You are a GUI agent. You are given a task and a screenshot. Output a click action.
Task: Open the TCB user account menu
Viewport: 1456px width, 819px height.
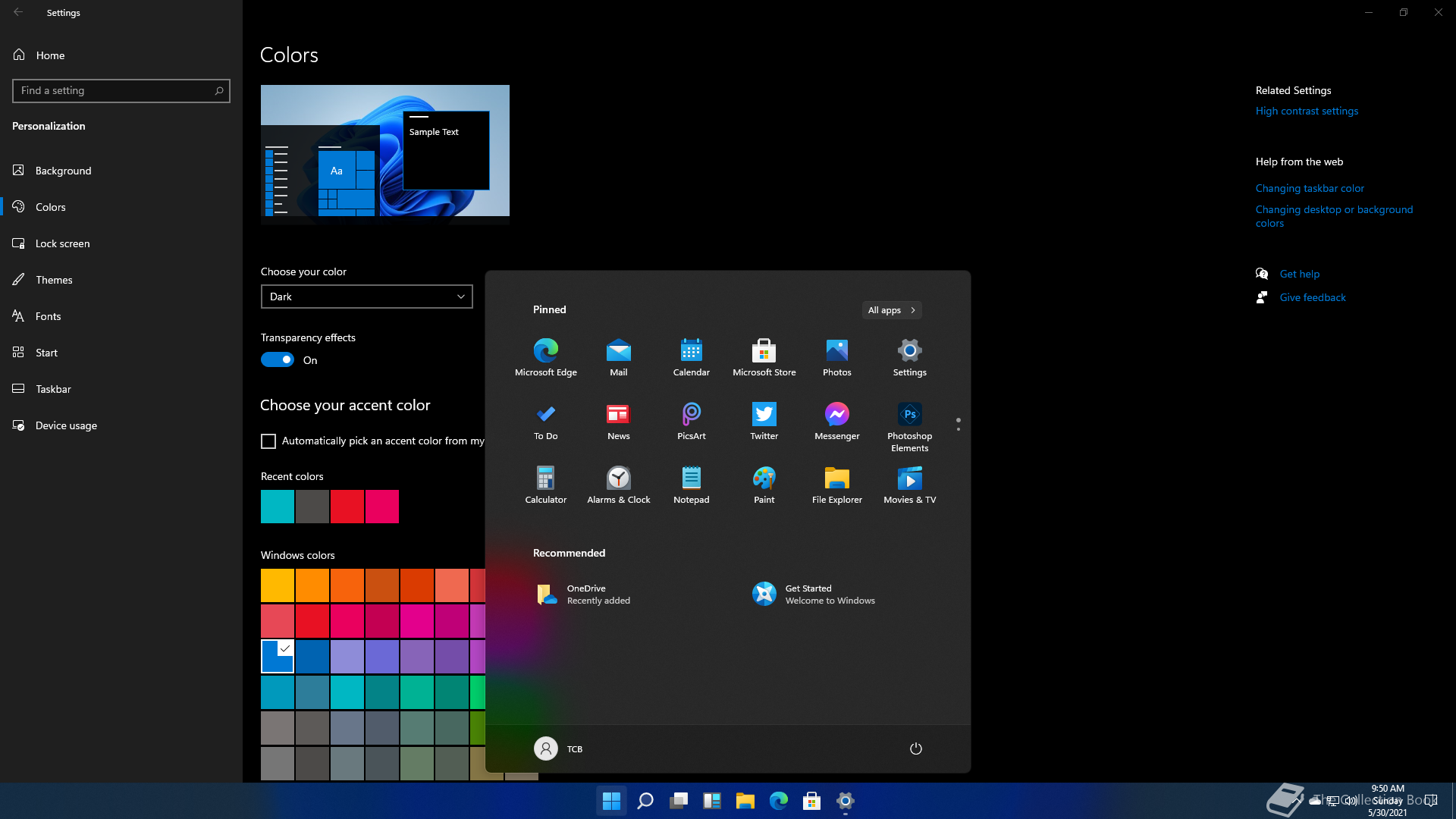pos(559,748)
